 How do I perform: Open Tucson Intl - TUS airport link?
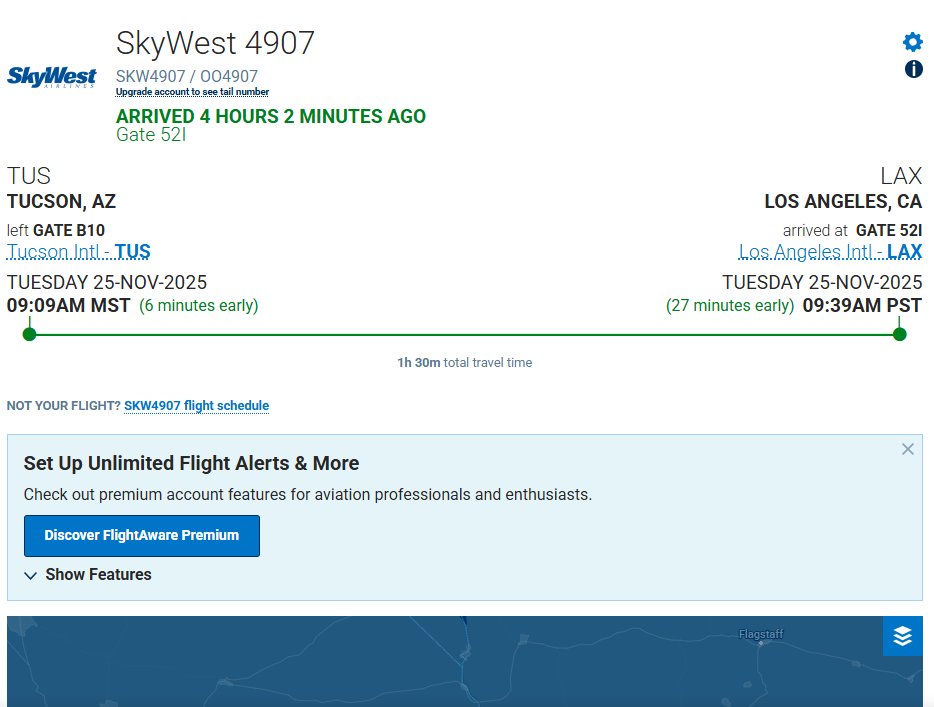click(x=79, y=251)
